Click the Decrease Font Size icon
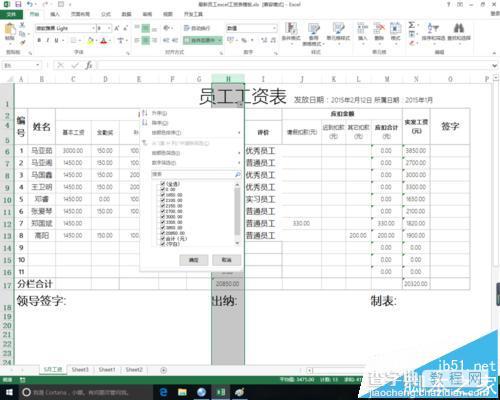Screen dimensions: 500x400 click(x=125, y=28)
